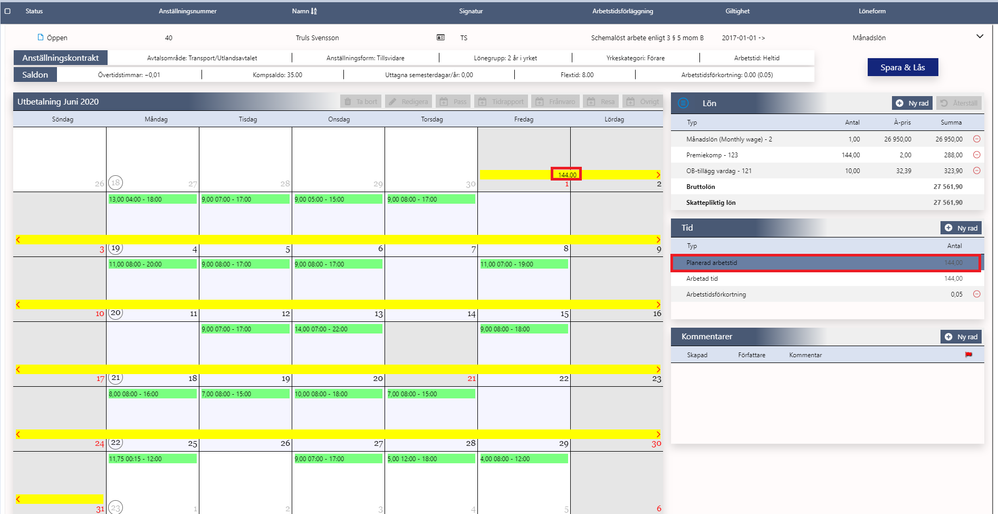Click the red flag in Kommentarer header
Viewport: 998px width, 514px height.
[x=969, y=355]
